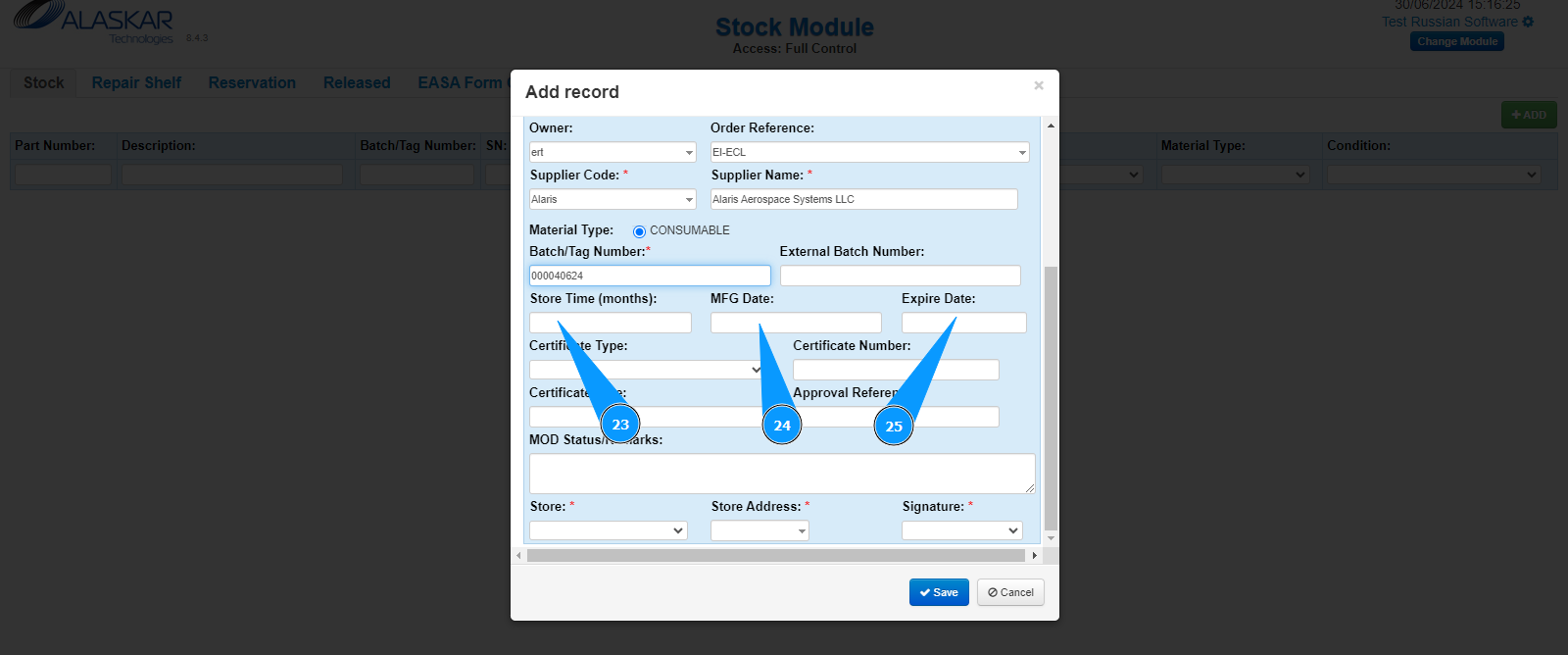Switch to the Repair Shelf tab
Screen dimensions: 1568x655
point(136,83)
